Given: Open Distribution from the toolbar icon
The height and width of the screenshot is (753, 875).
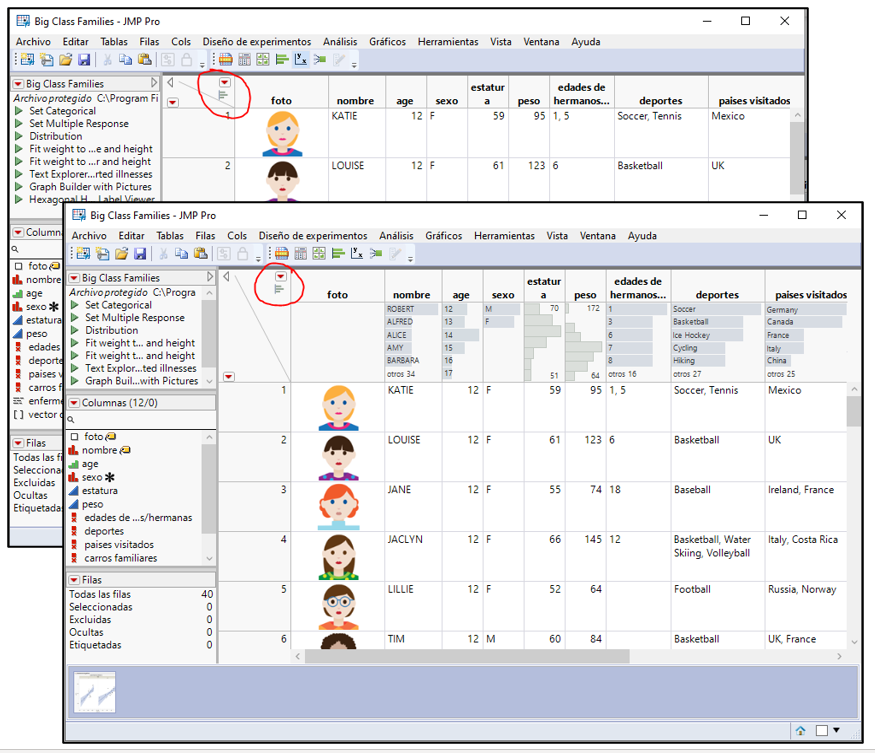Looking at the screenshot, I should click(338, 254).
